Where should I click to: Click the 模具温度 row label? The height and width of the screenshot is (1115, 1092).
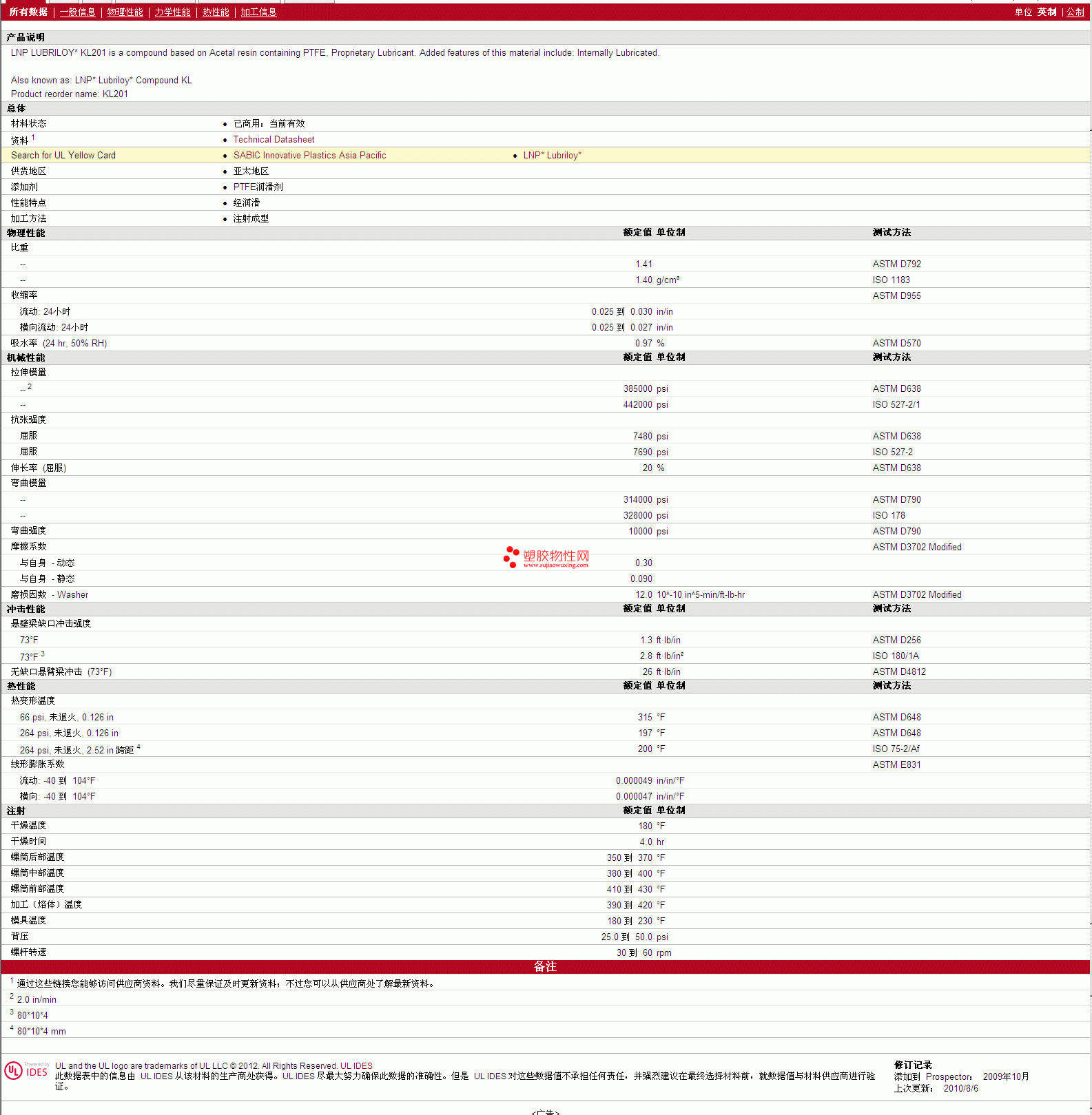click(28, 921)
